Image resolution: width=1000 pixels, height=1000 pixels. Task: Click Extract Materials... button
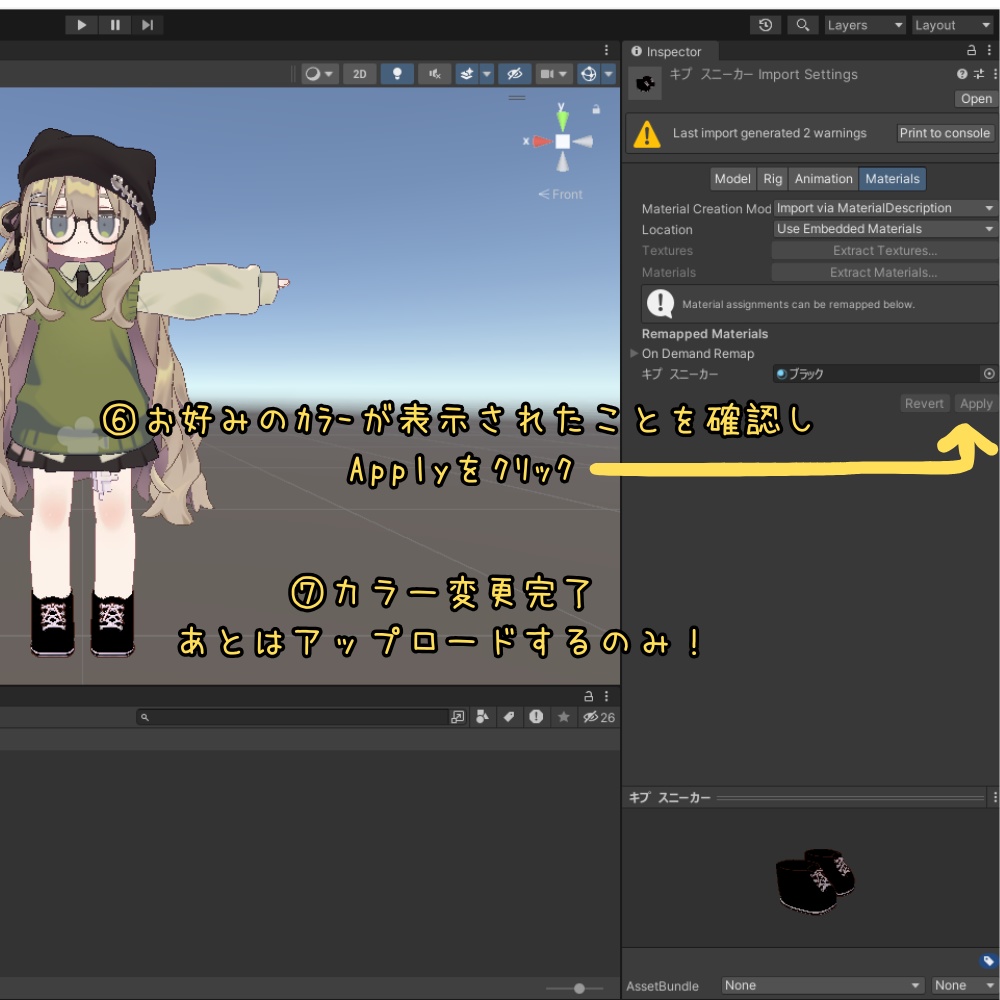pyautogui.click(x=885, y=272)
